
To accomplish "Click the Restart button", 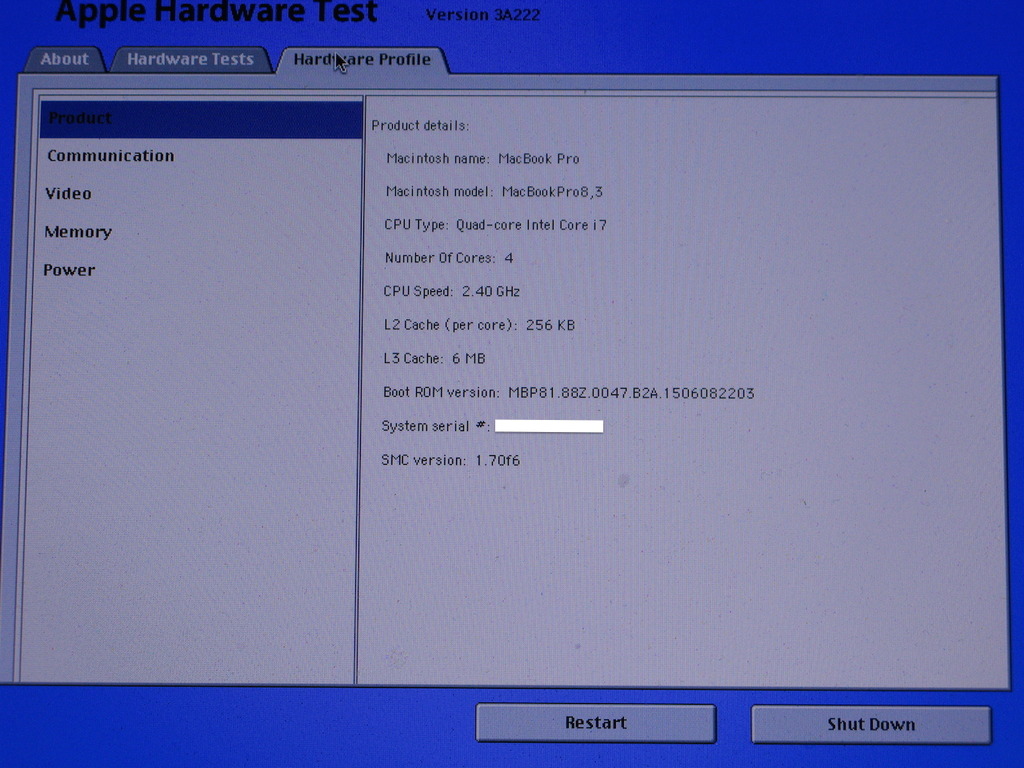I will coord(596,723).
